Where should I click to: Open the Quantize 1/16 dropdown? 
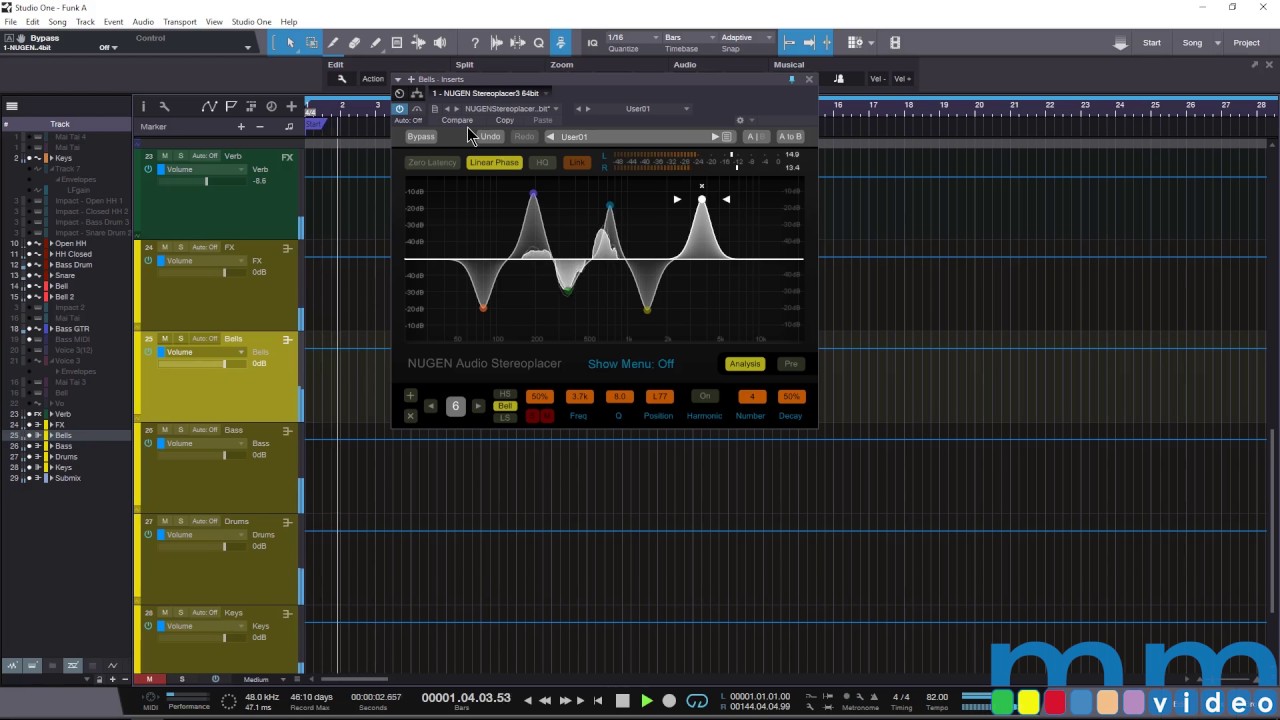point(634,38)
